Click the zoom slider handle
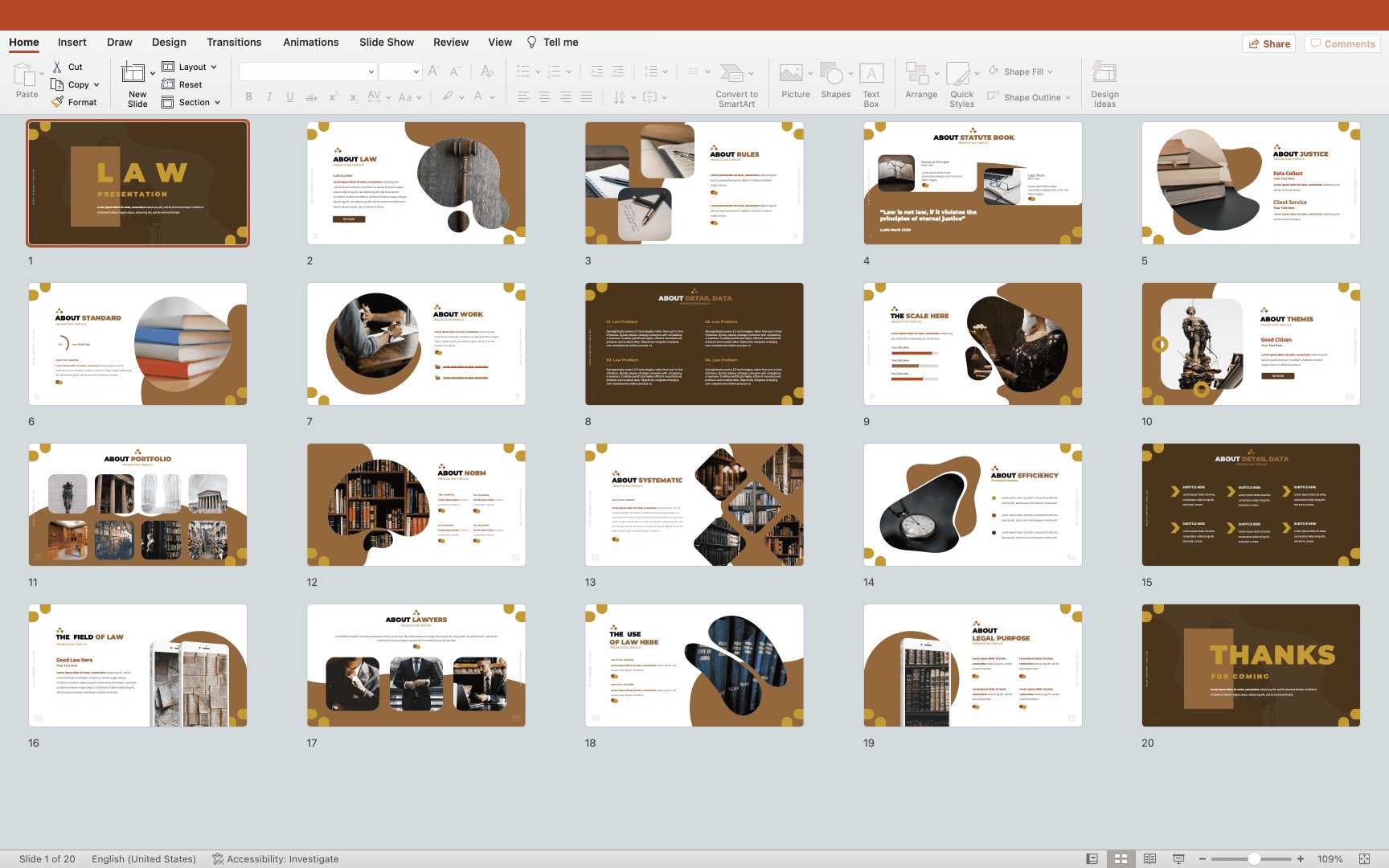Image resolution: width=1389 pixels, height=868 pixels. pyautogui.click(x=1253, y=858)
